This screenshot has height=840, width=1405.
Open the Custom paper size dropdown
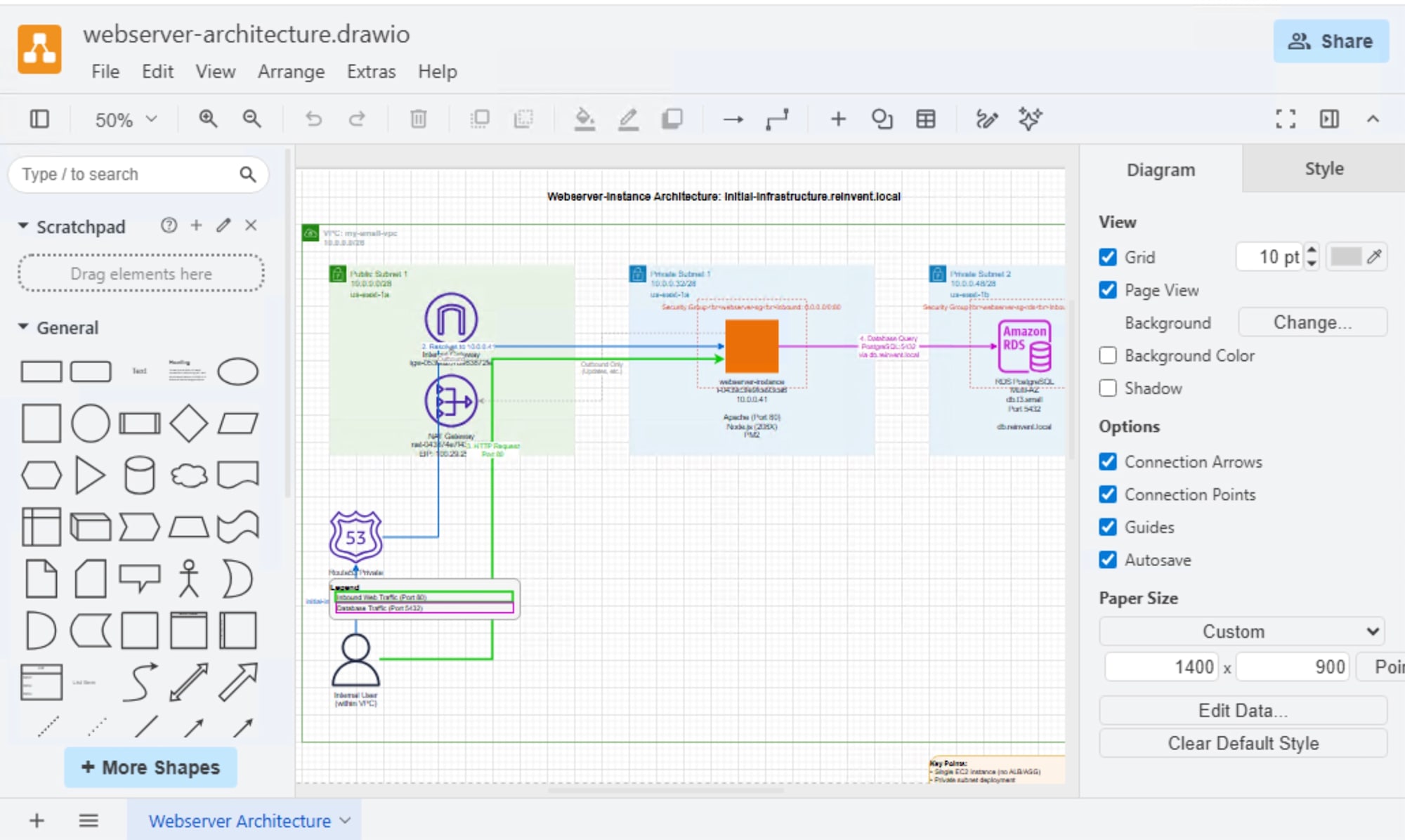[x=1241, y=631]
